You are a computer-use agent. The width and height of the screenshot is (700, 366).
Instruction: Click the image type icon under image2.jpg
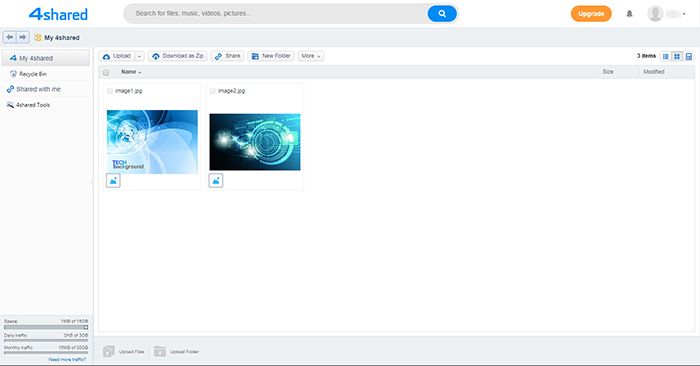point(216,181)
